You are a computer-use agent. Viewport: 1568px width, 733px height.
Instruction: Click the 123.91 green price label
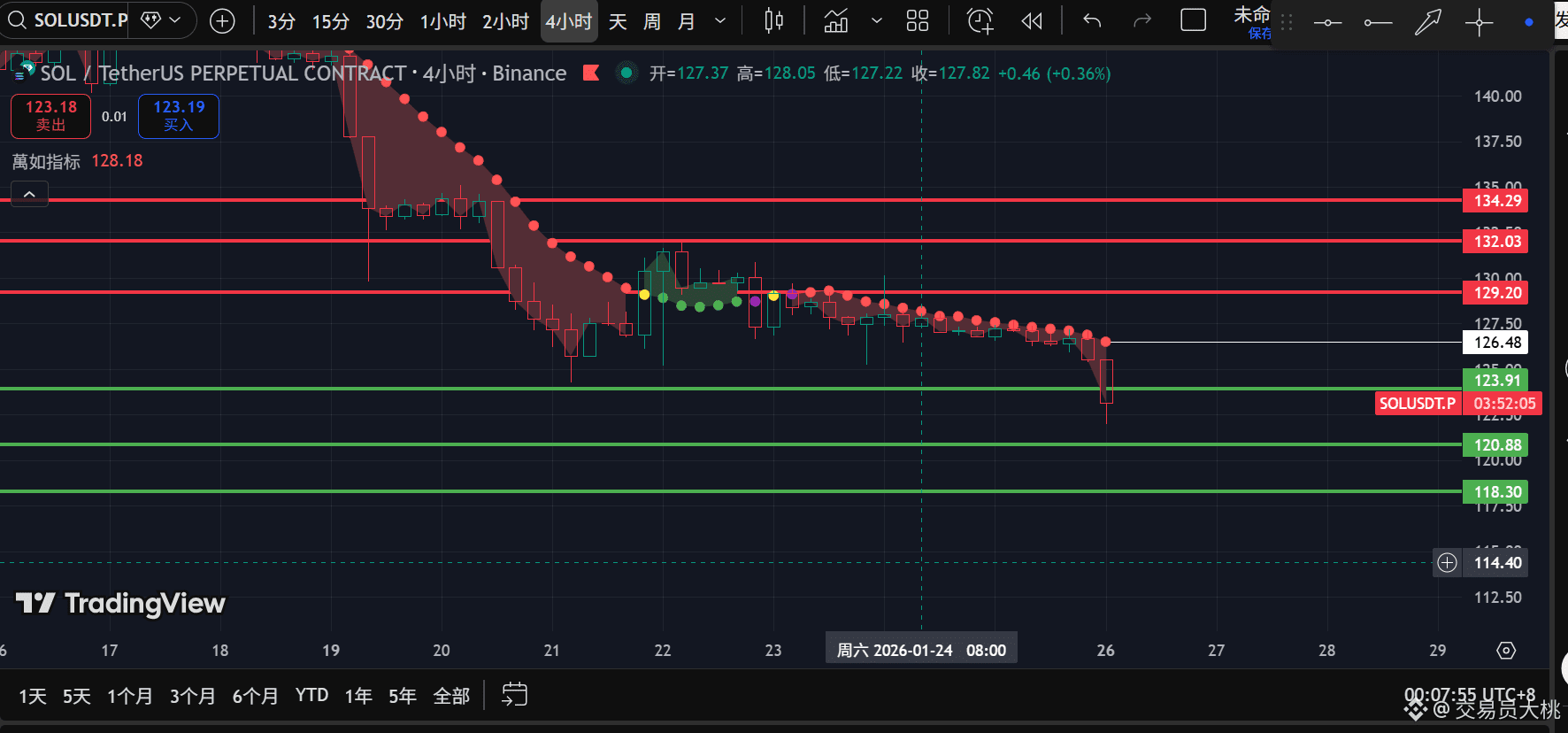coord(1497,381)
